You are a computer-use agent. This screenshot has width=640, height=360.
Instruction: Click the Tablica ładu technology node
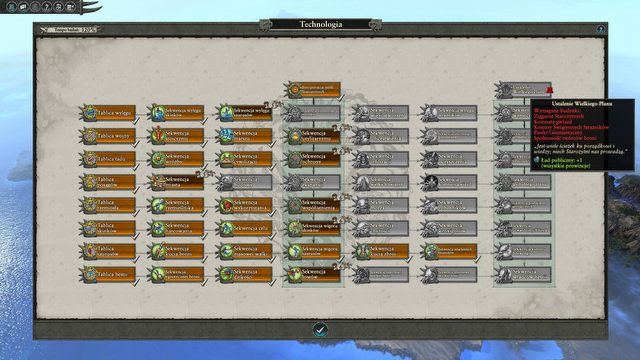pos(109,159)
